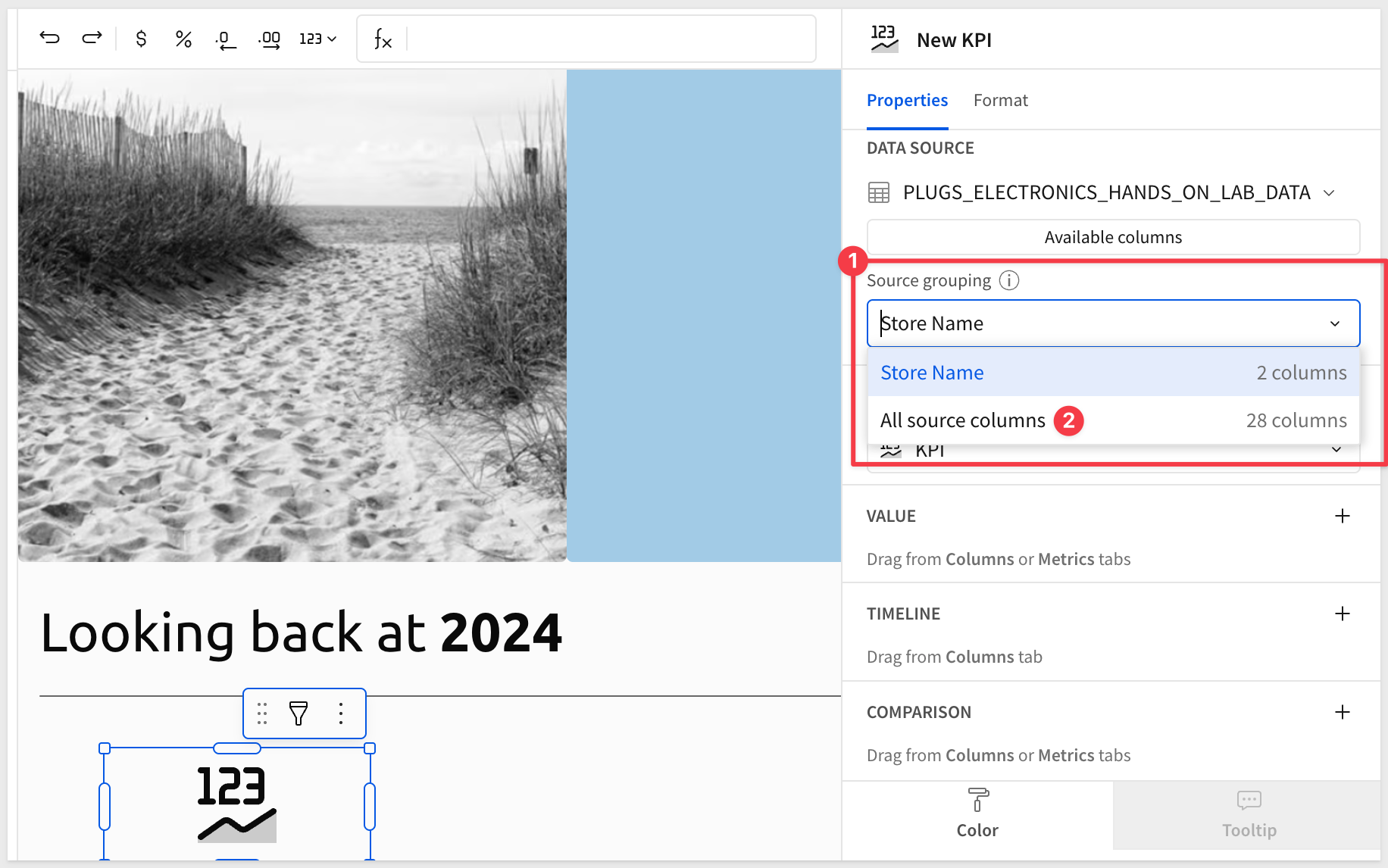The width and height of the screenshot is (1388, 868).
Task: Open the 123 number format dropdown
Action: pos(317,39)
